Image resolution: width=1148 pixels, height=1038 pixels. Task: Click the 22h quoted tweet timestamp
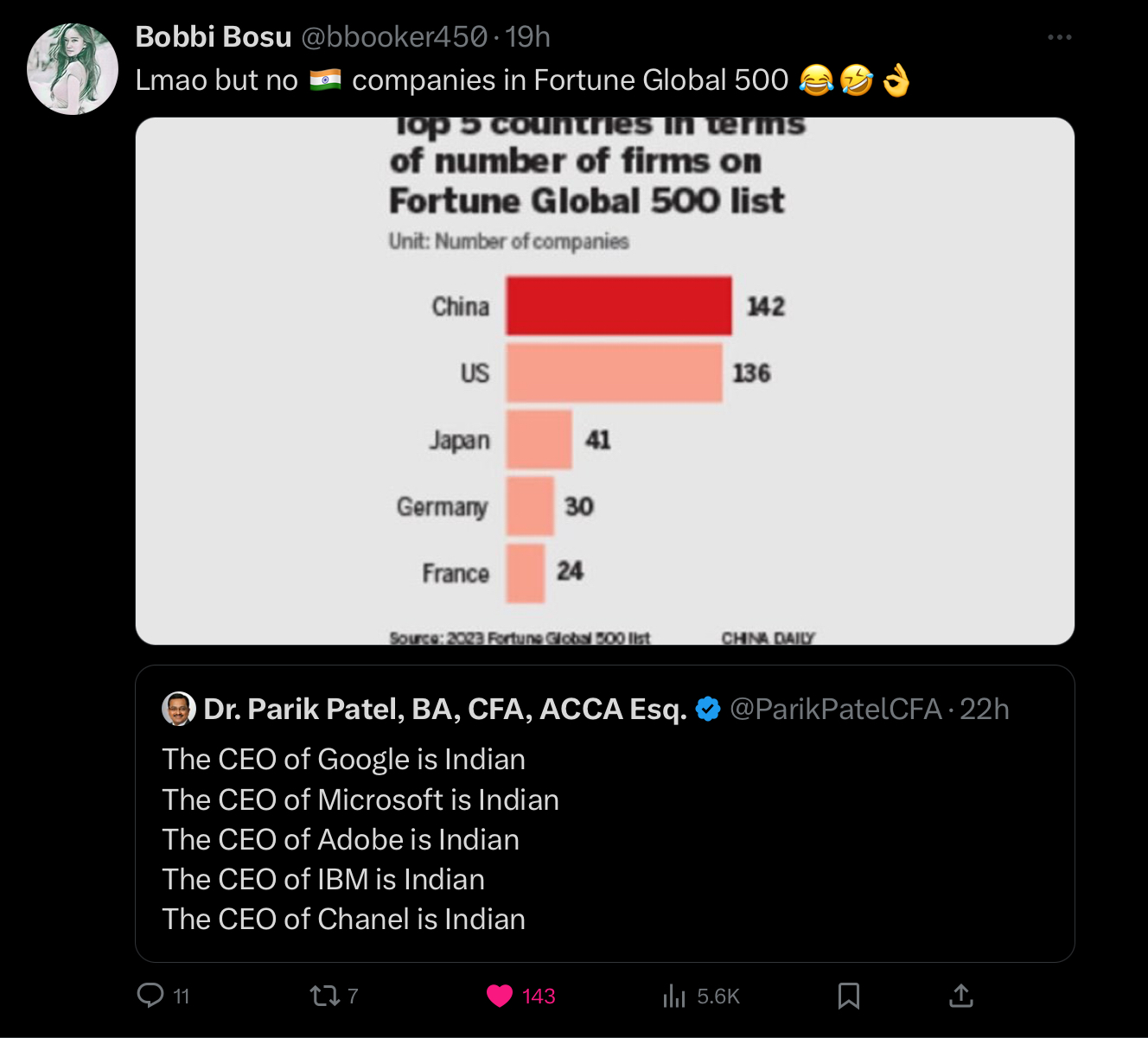tap(985, 710)
